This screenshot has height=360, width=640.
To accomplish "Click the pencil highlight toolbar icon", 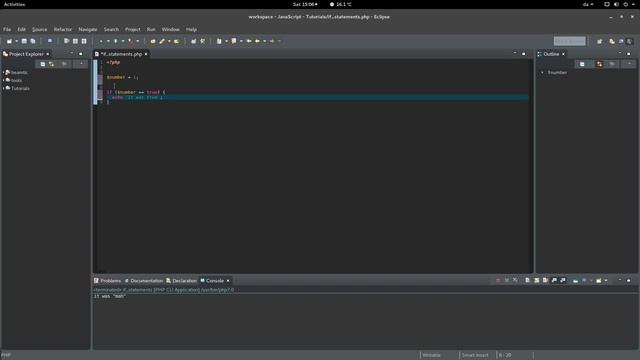I will tap(162, 41).
